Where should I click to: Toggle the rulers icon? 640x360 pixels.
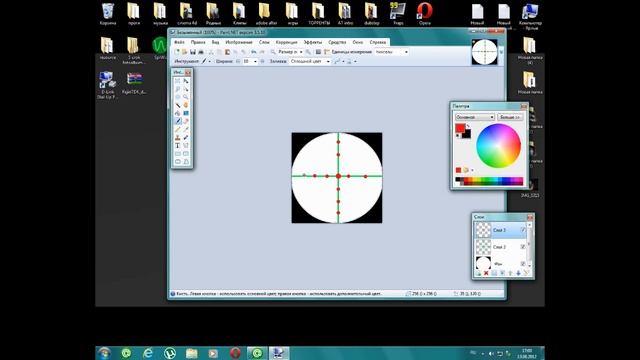[327, 52]
